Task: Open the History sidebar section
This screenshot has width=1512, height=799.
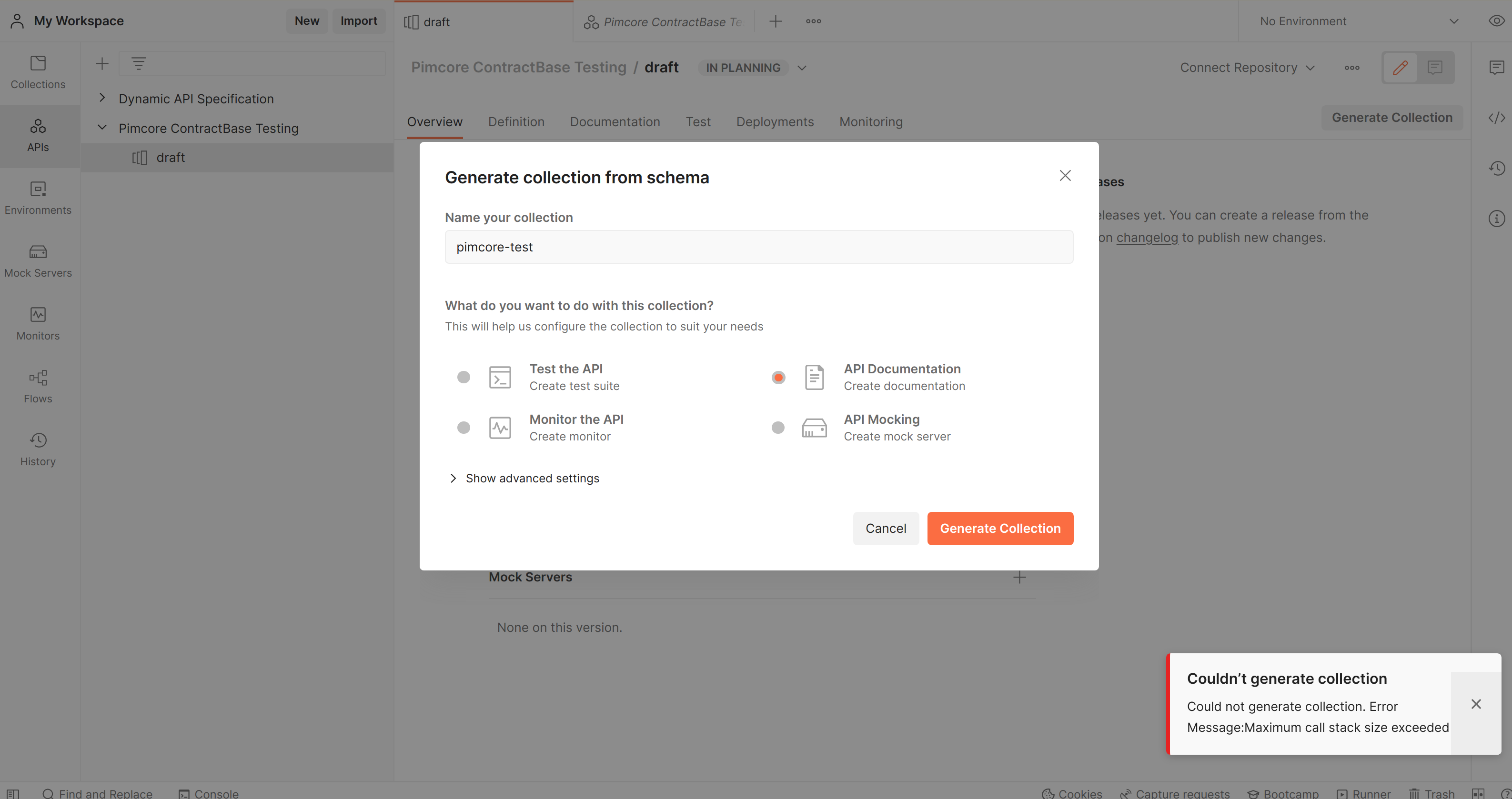Action: (x=38, y=449)
